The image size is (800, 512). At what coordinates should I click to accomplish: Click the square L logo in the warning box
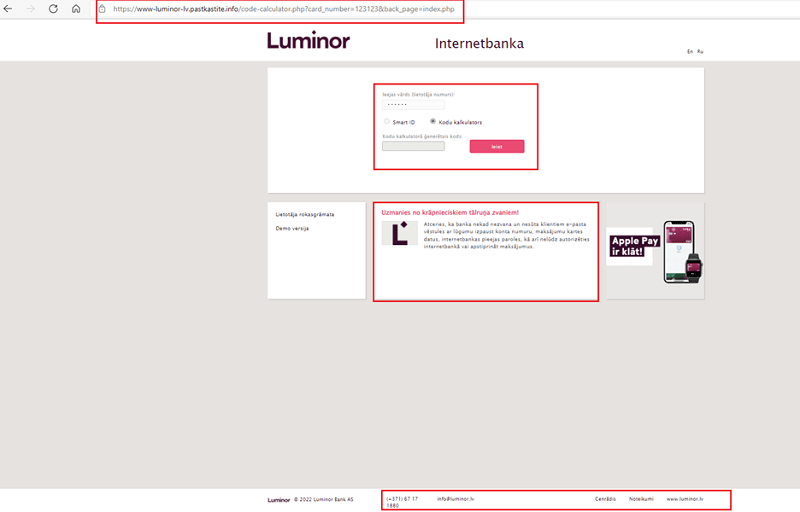399,233
